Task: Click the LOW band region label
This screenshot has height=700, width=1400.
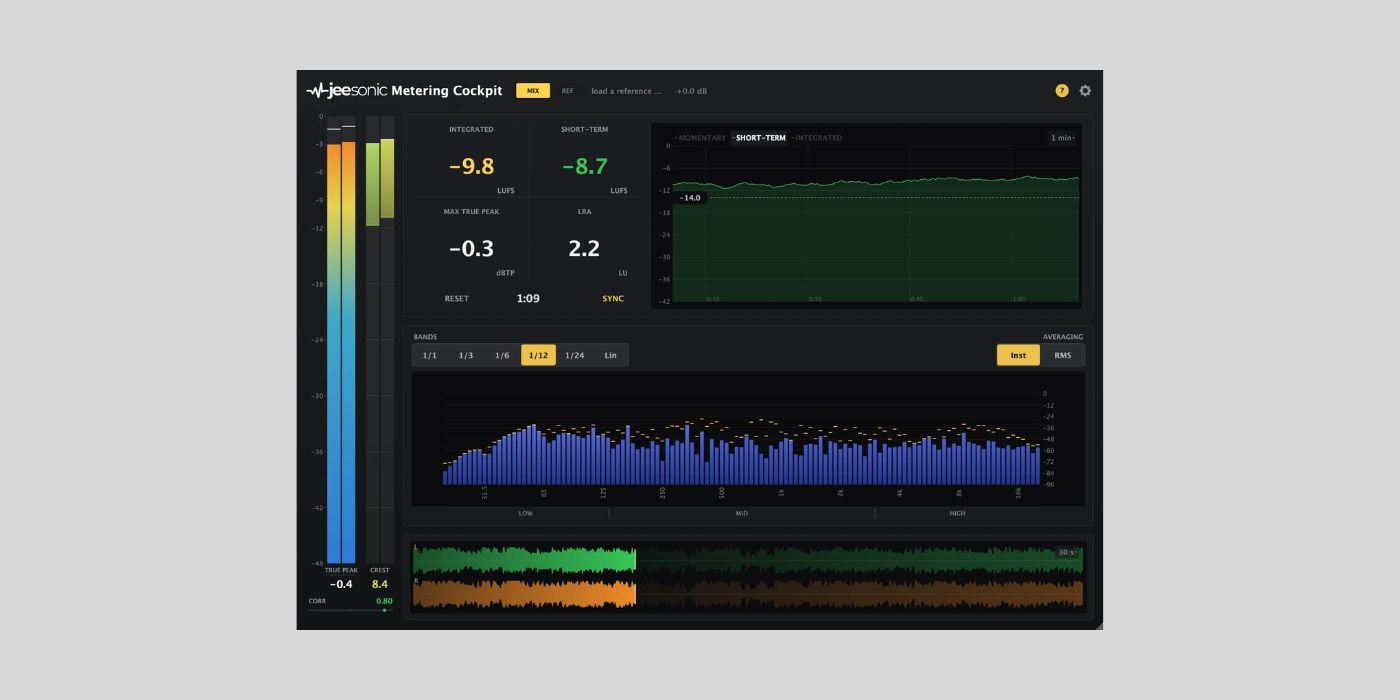Action: coord(526,513)
